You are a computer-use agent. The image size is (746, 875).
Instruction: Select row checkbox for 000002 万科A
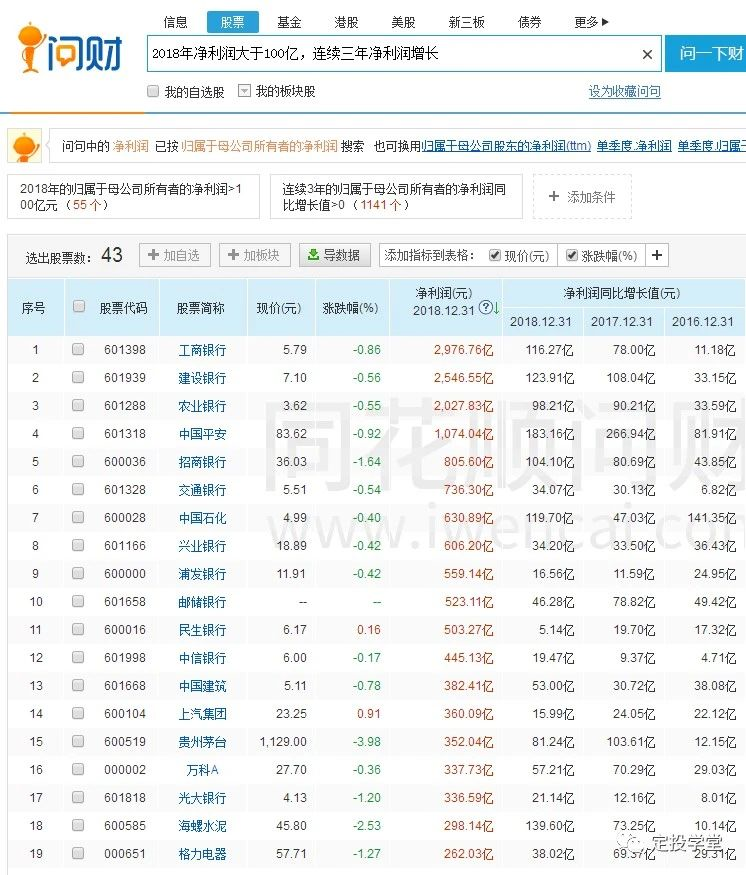point(78,769)
